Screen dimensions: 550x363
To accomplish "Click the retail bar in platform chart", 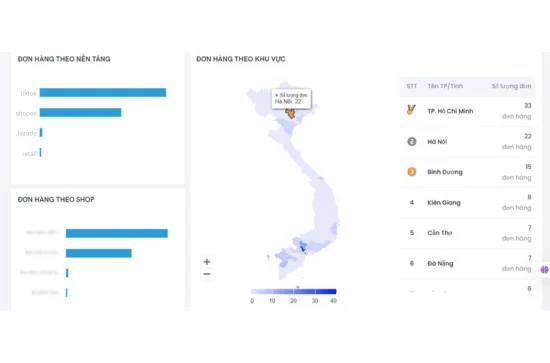I will 41,153.
